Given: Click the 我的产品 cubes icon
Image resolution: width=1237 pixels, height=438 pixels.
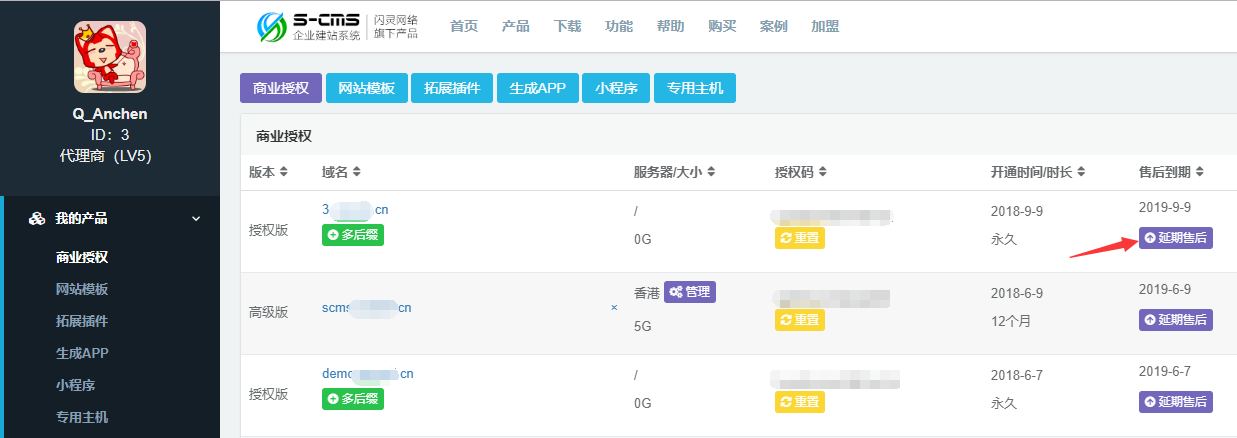Looking at the screenshot, I should [x=37, y=218].
